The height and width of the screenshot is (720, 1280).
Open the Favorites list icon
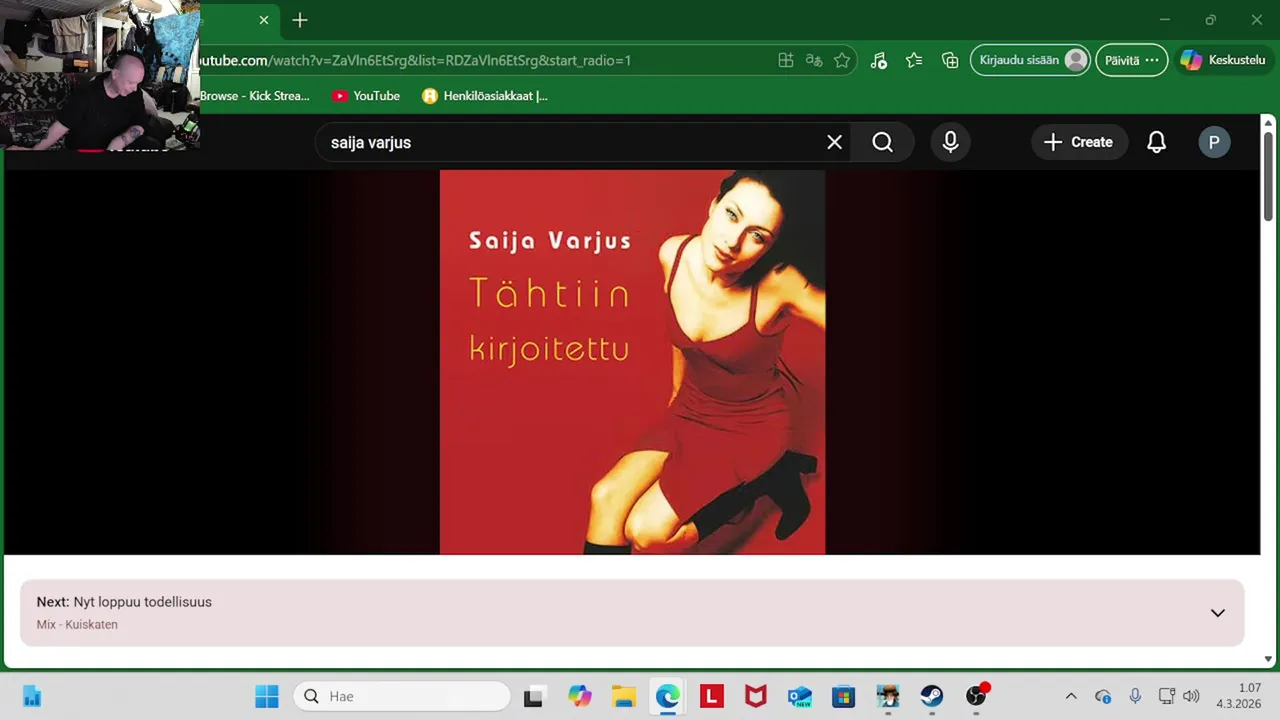[914, 60]
